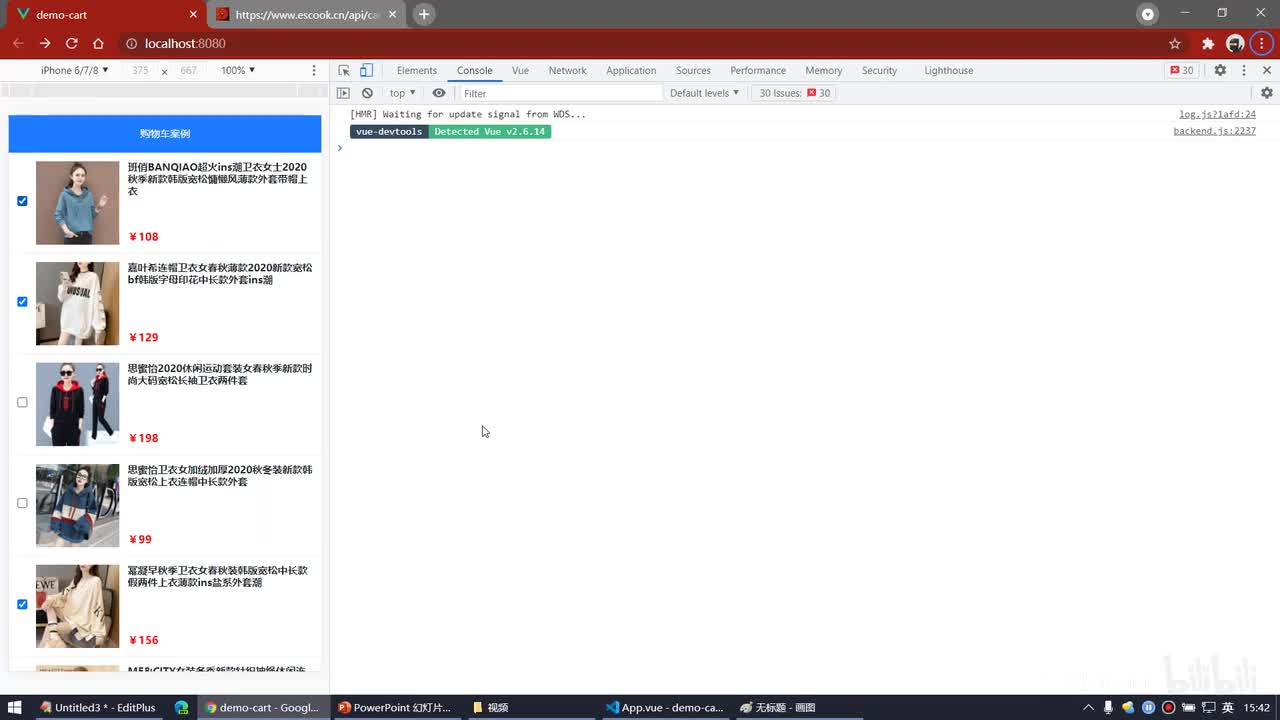Click the device height 667 field
This screenshot has height=720, width=1280.
point(189,70)
